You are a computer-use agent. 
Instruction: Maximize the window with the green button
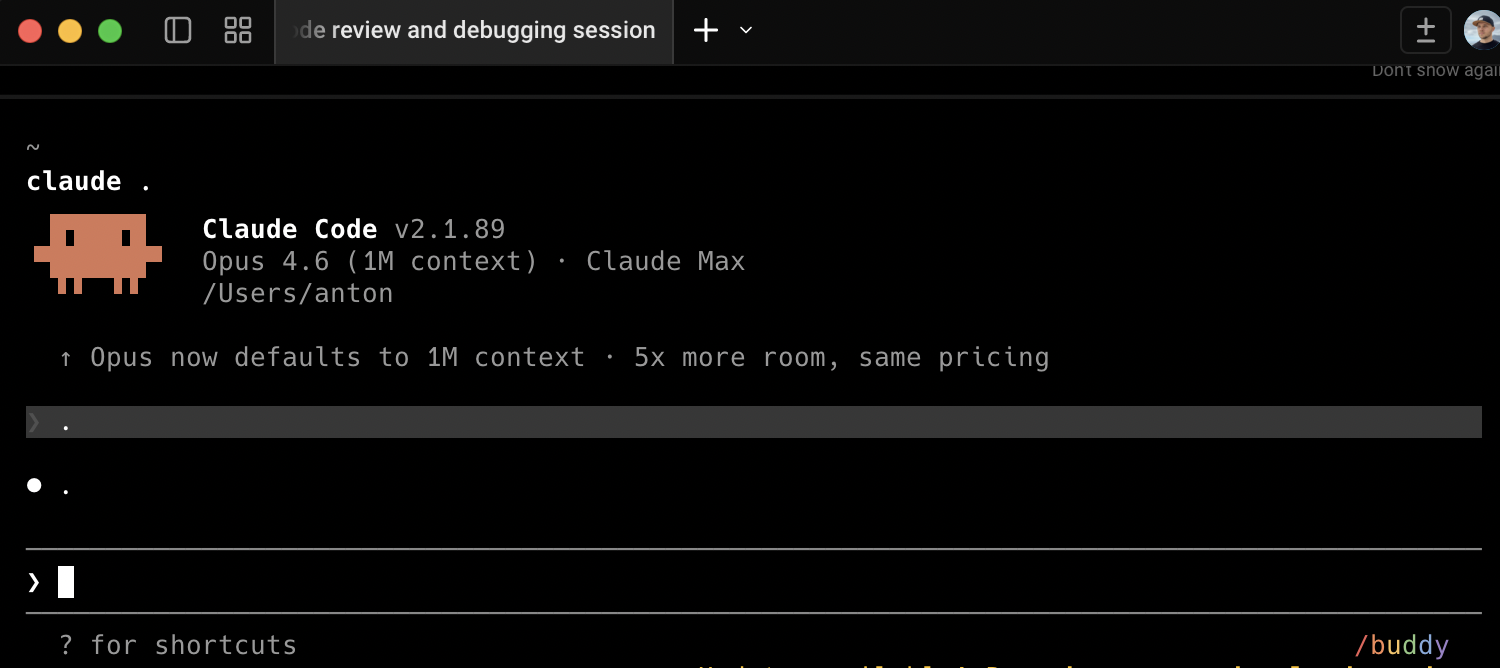110,31
